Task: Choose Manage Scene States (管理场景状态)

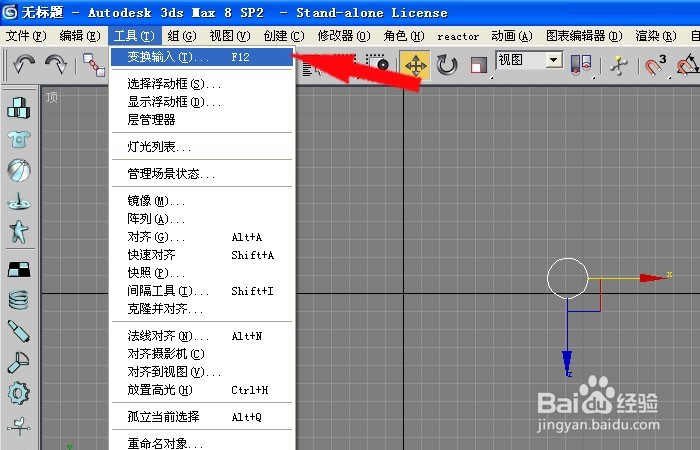Action: point(202,174)
